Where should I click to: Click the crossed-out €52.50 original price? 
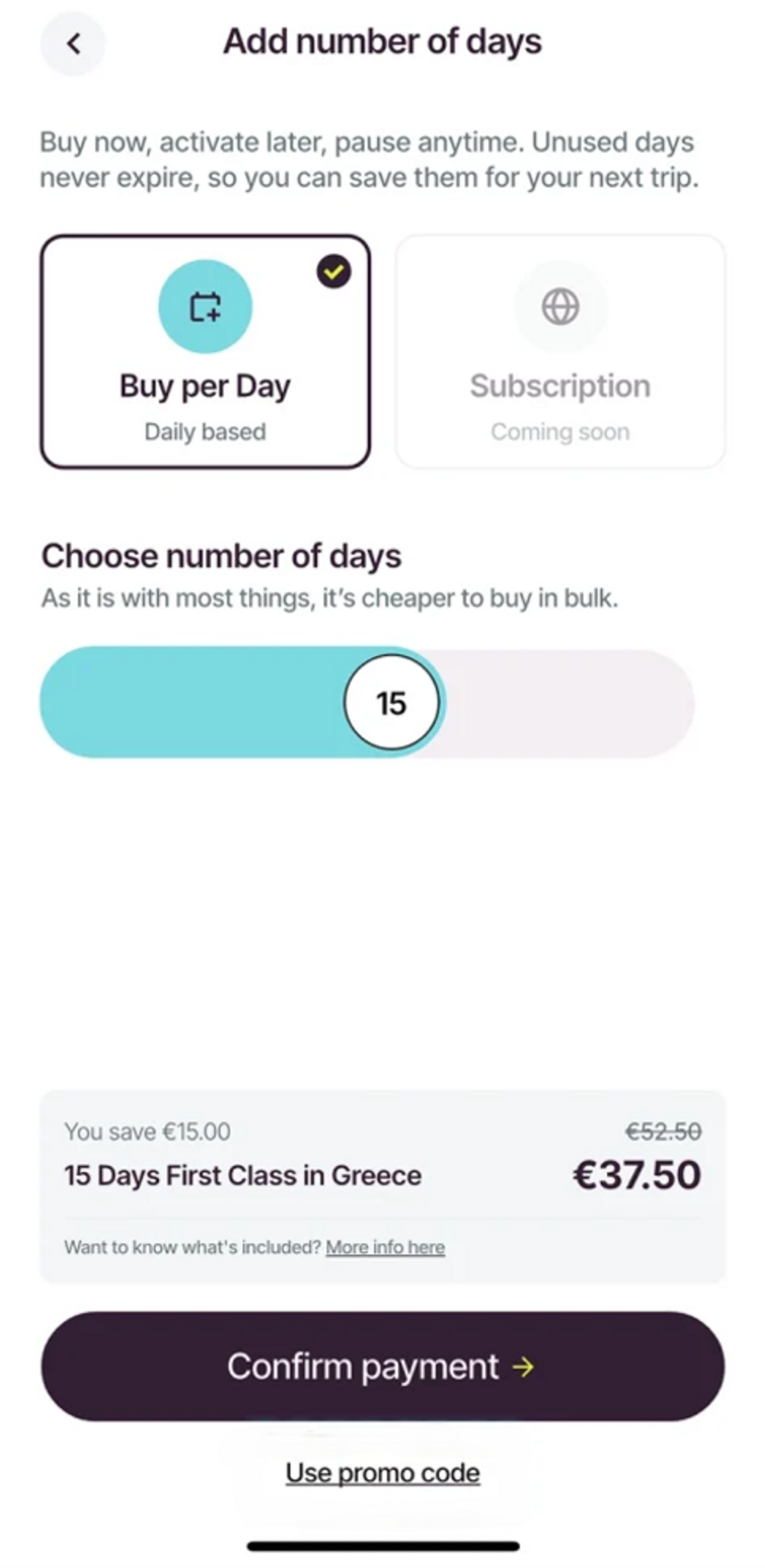coord(663,1132)
